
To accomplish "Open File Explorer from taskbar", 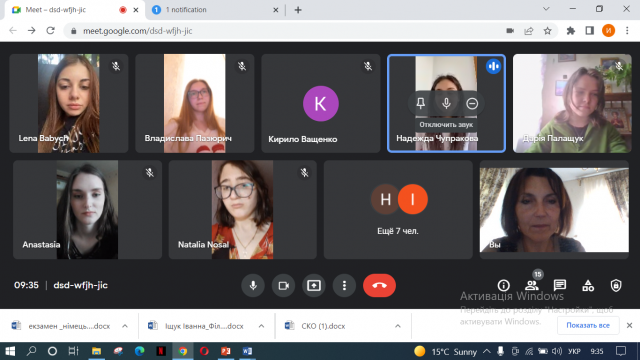I will (x=96, y=351).
